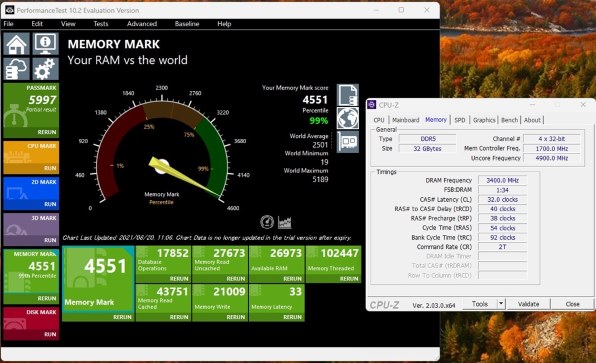Rerun the Memory Read Uncached test
The image size is (596, 363).
236,279
